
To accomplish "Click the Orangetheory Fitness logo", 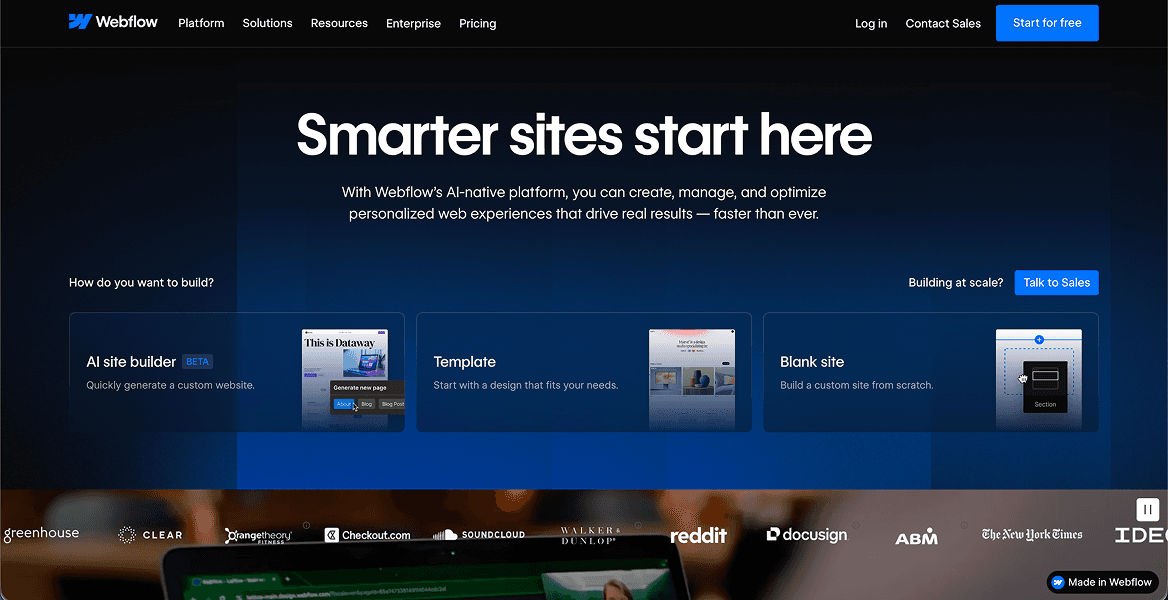I will pos(258,535).
